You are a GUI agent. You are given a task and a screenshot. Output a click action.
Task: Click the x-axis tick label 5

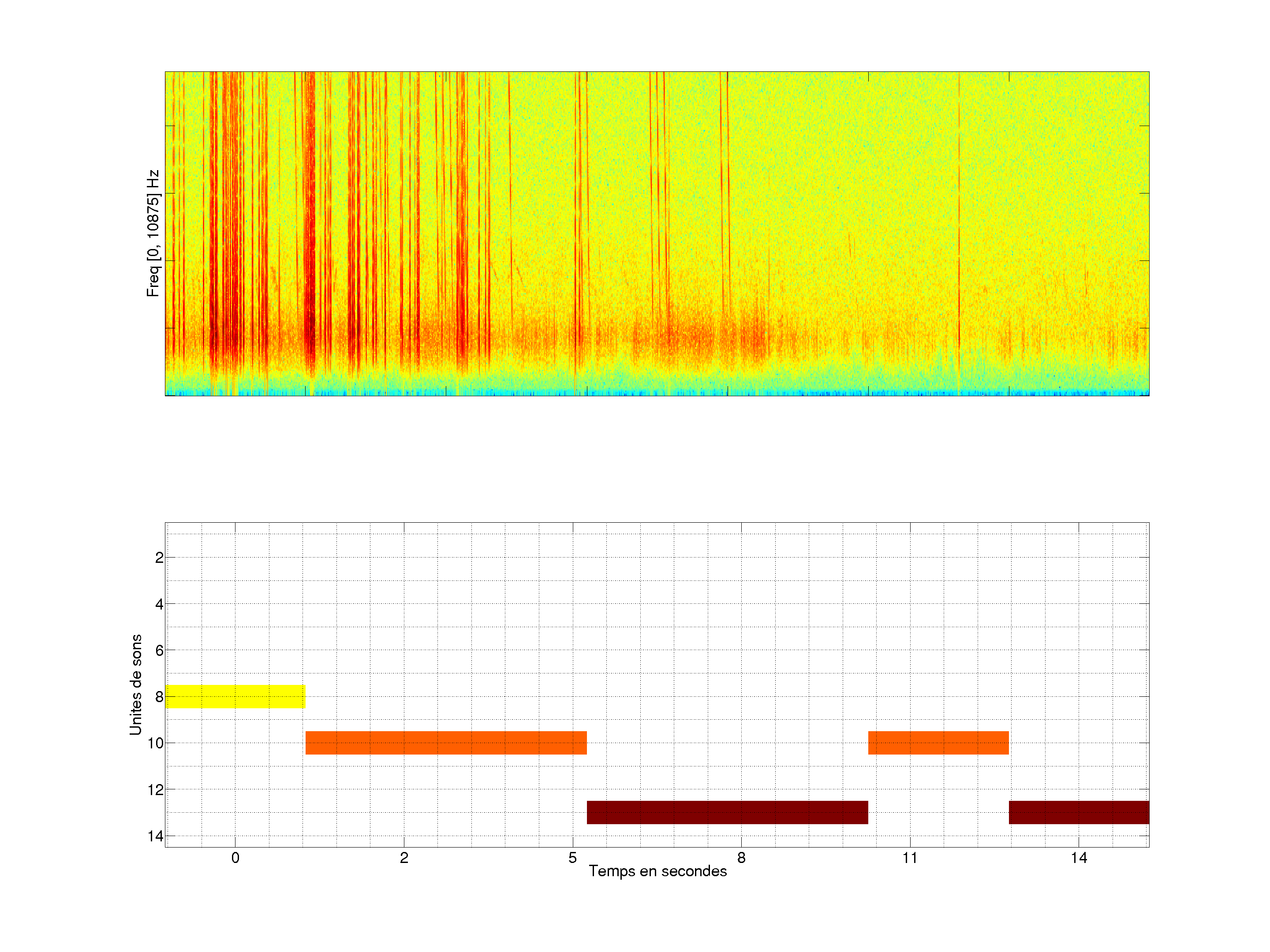click(572, 858)
